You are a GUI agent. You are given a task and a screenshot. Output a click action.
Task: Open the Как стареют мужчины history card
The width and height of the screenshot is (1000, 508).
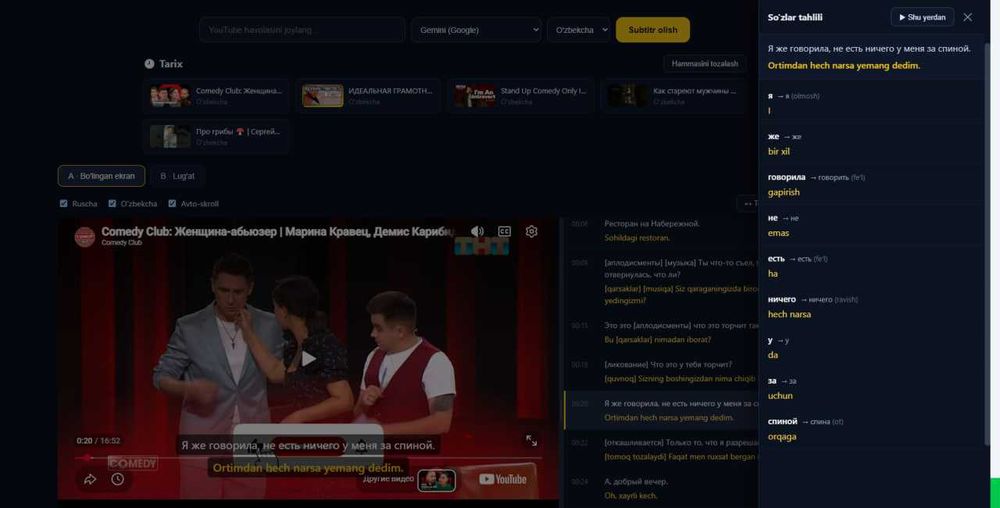tap(673, 96)
